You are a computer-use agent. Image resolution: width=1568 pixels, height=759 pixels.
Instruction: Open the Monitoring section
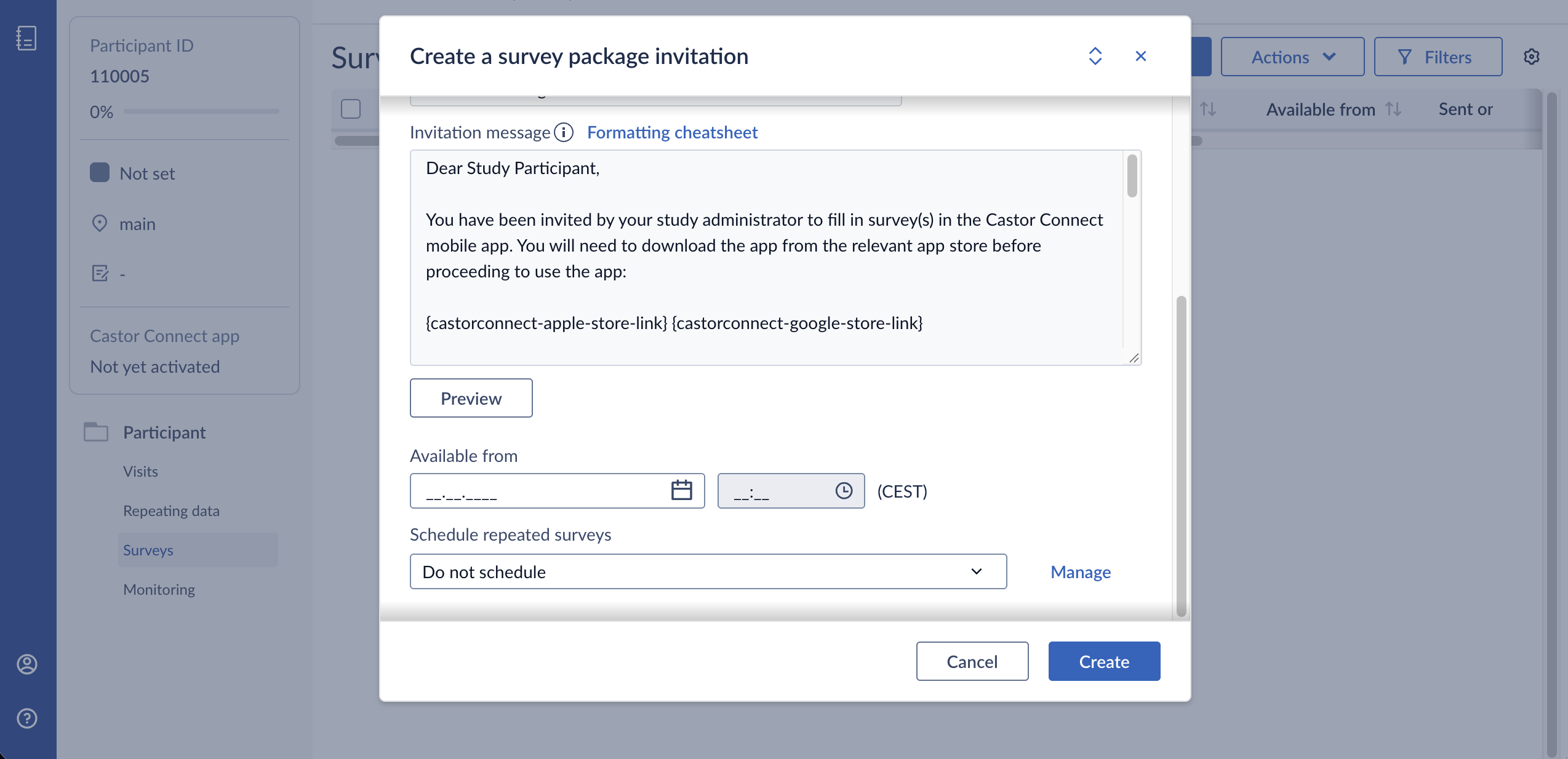pyautogui.click(x=159, y=589)
